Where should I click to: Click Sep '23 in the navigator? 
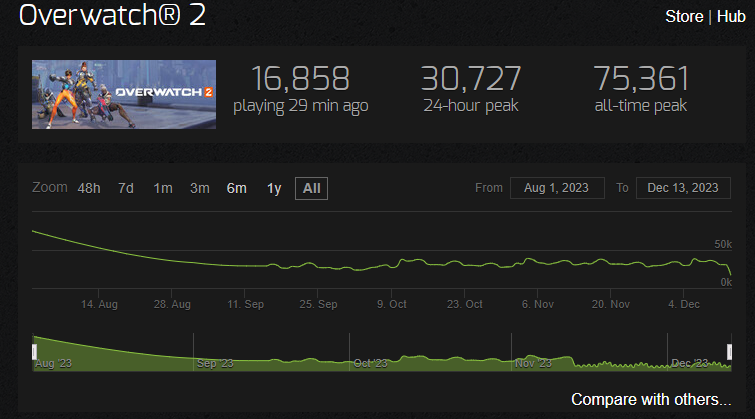215,364
